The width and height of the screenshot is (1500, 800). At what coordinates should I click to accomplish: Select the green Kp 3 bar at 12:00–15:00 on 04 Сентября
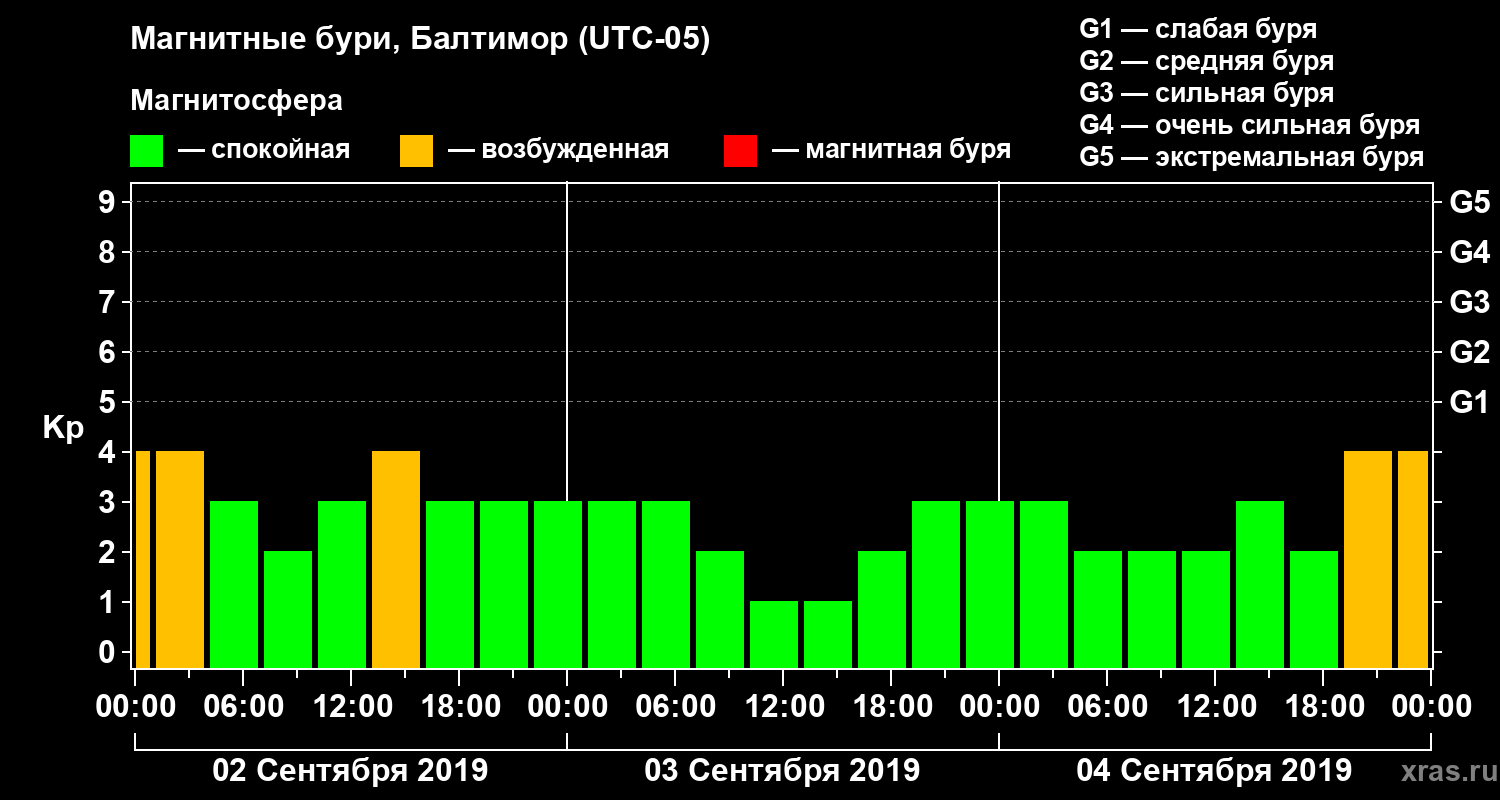[1260, 584]
